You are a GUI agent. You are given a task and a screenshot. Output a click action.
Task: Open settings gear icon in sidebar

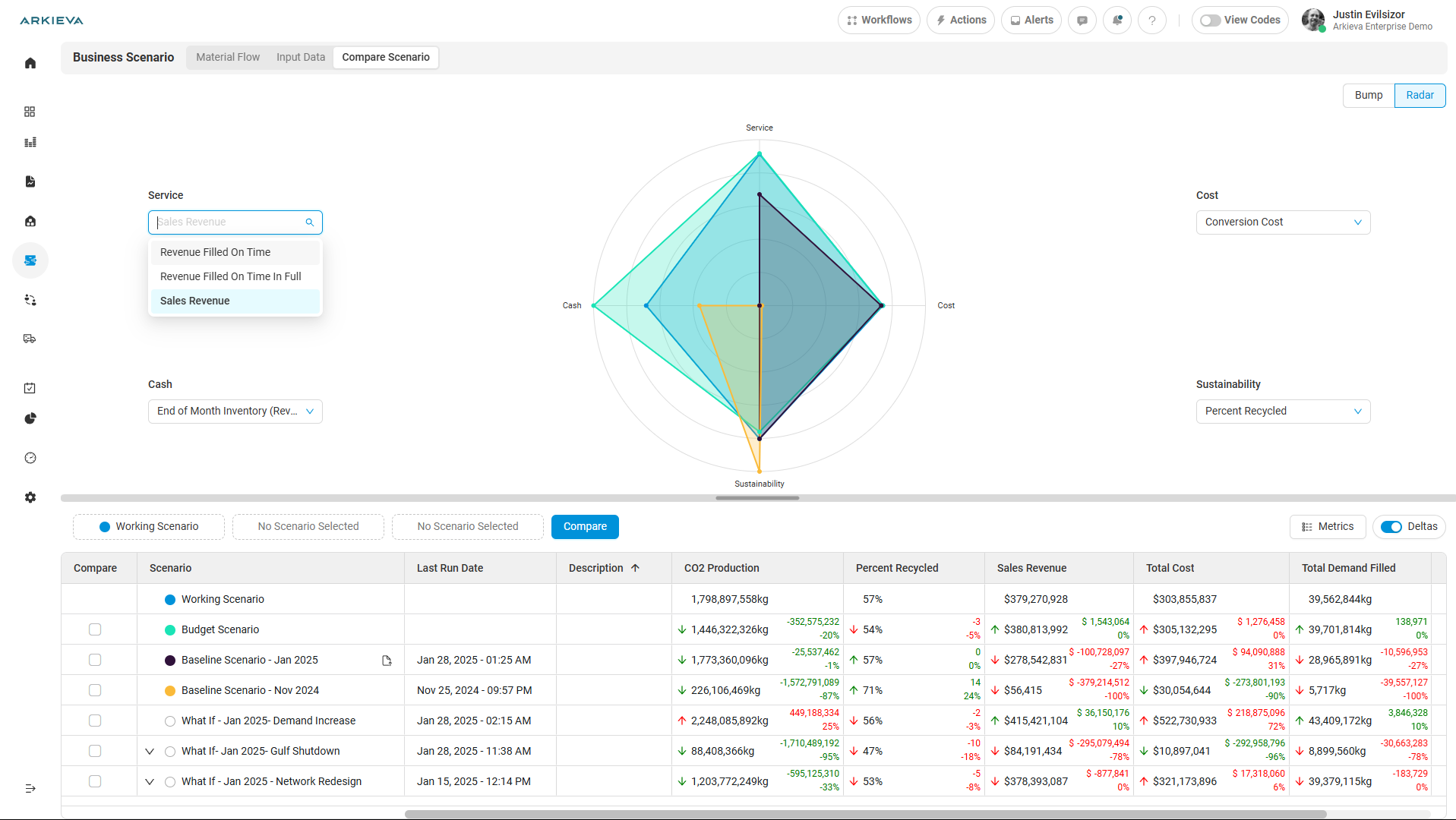pyautogui.click(x=30, y=497)
